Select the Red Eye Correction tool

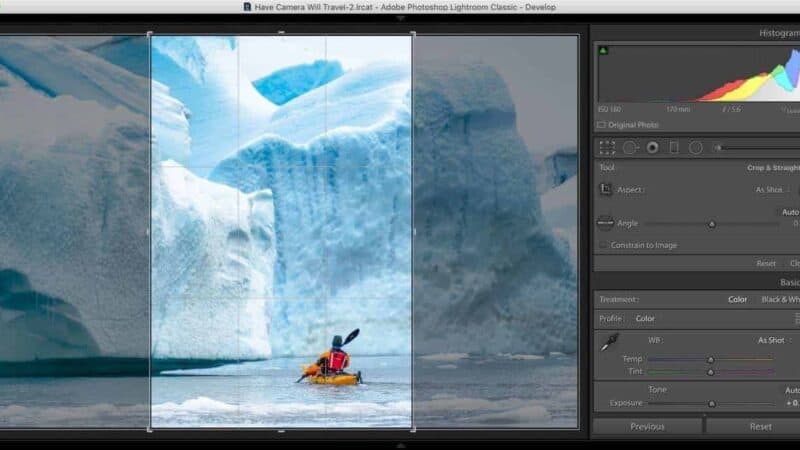tap(652, 147)
